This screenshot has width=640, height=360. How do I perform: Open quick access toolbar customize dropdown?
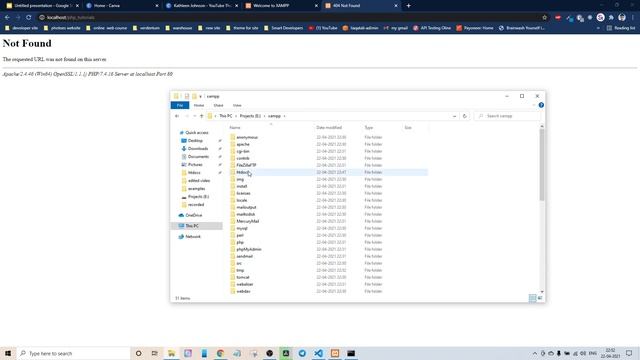[x=200, y=96]
